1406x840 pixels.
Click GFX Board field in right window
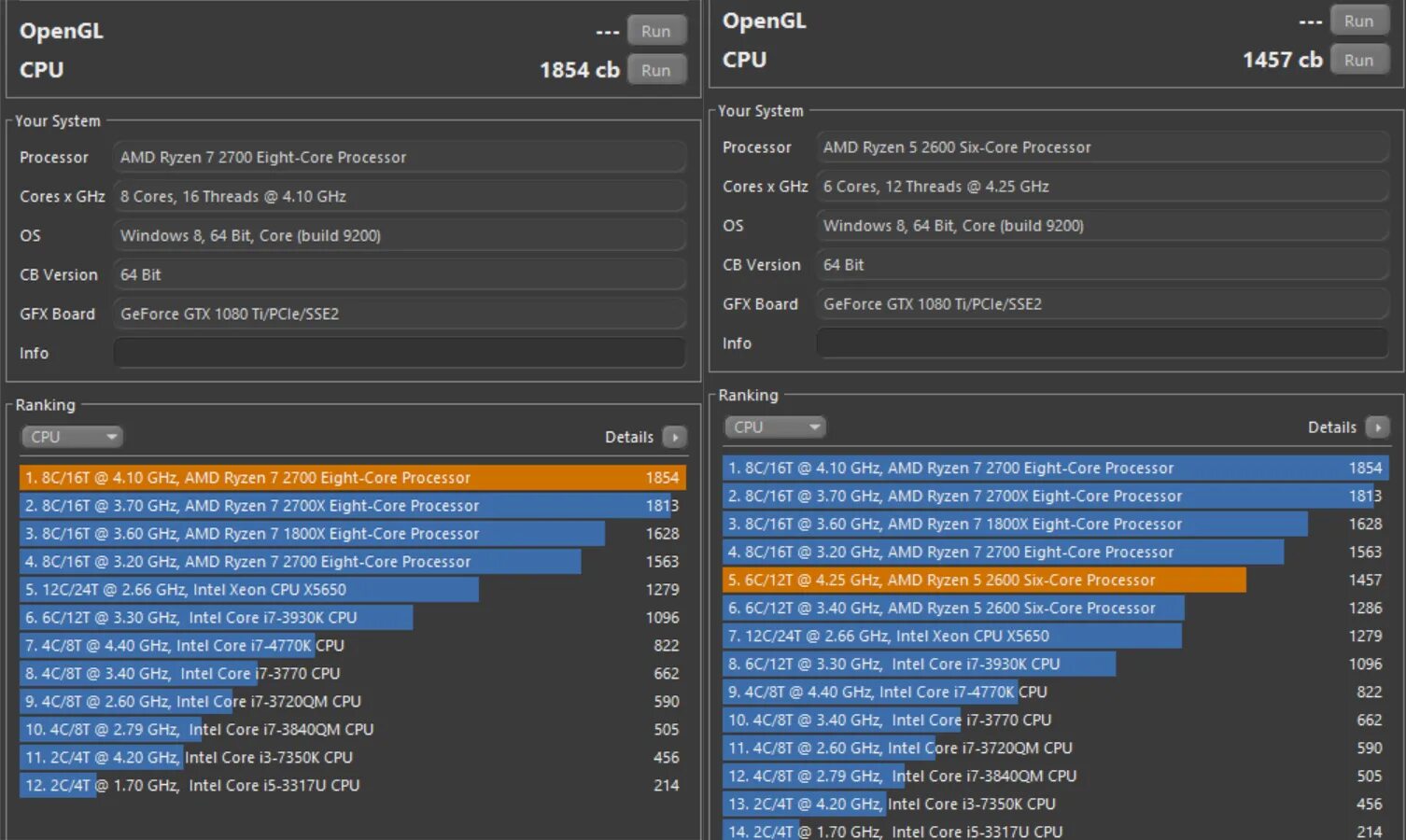coord(1103,303)
